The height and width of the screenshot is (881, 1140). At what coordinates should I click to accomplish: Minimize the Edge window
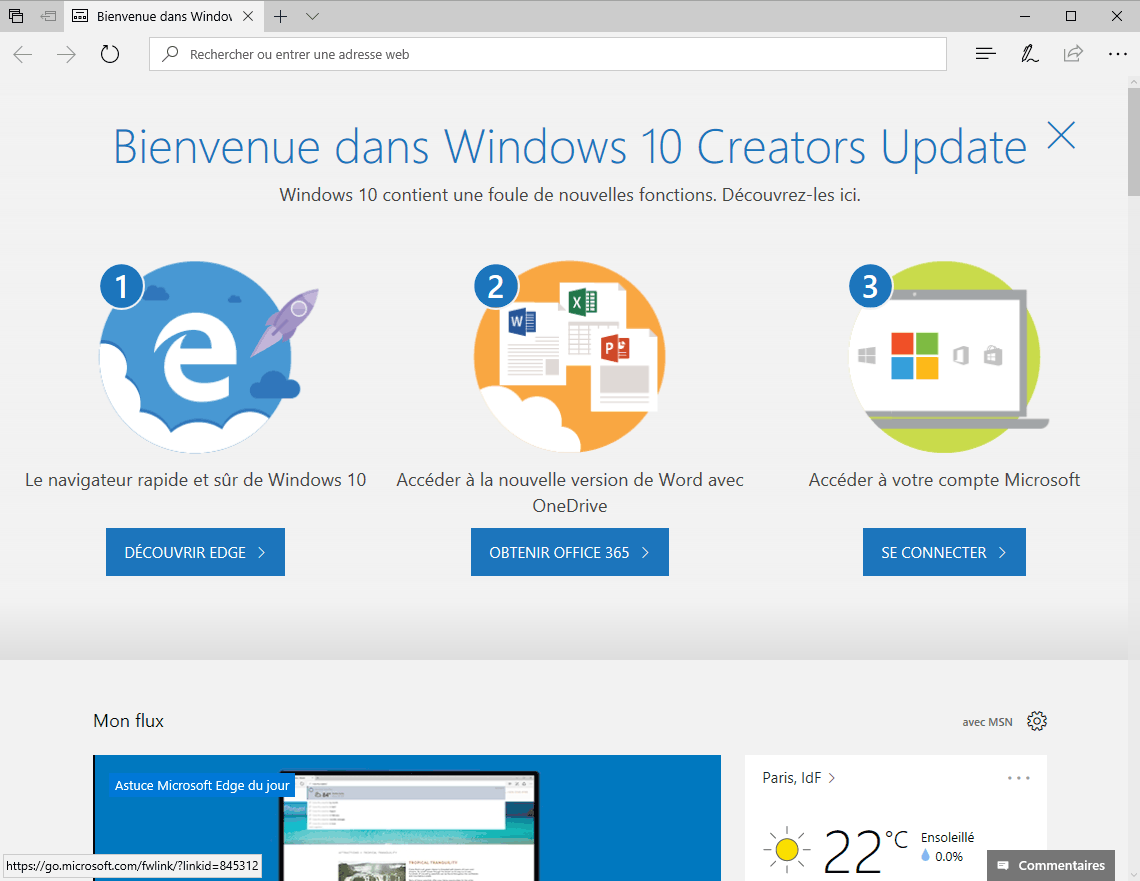tap(1025, 16)
